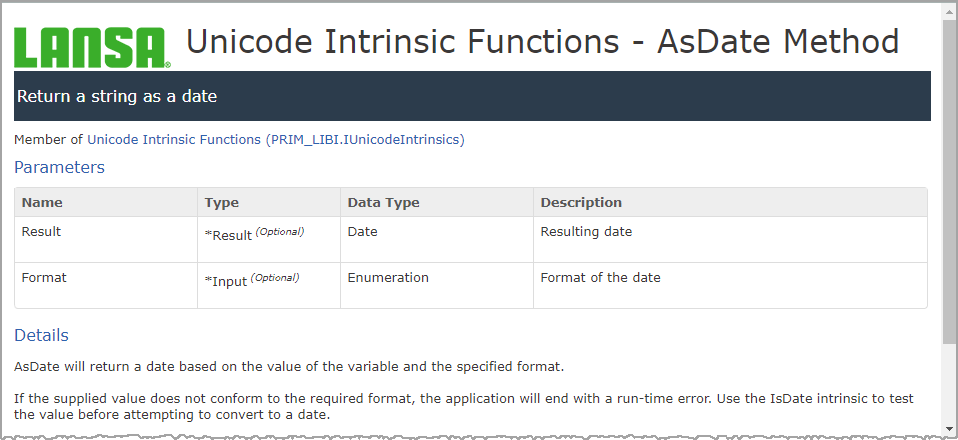Screen dimensions: 958x440
Task: Select the Name column header
Action: [x=42, y=202]
